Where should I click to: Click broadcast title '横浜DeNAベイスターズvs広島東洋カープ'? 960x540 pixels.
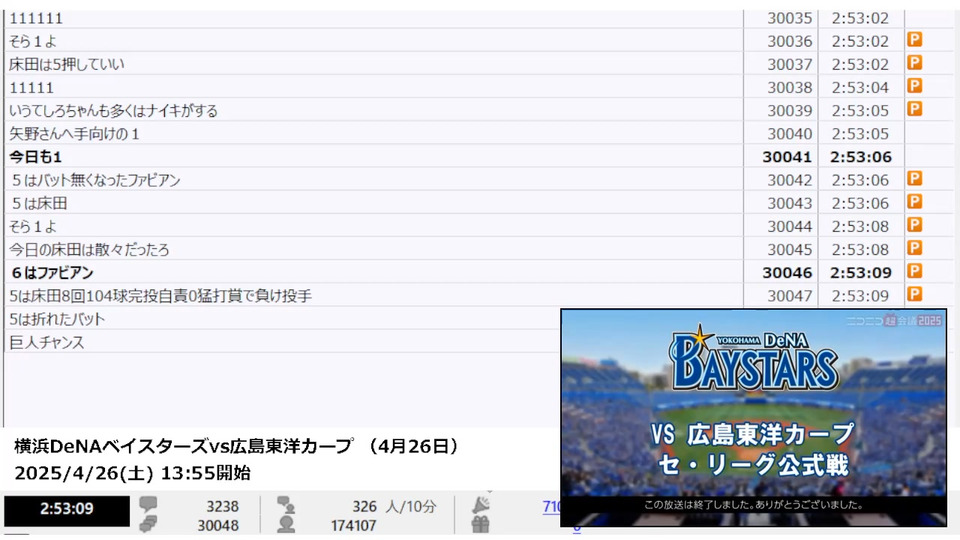point(184,446)
